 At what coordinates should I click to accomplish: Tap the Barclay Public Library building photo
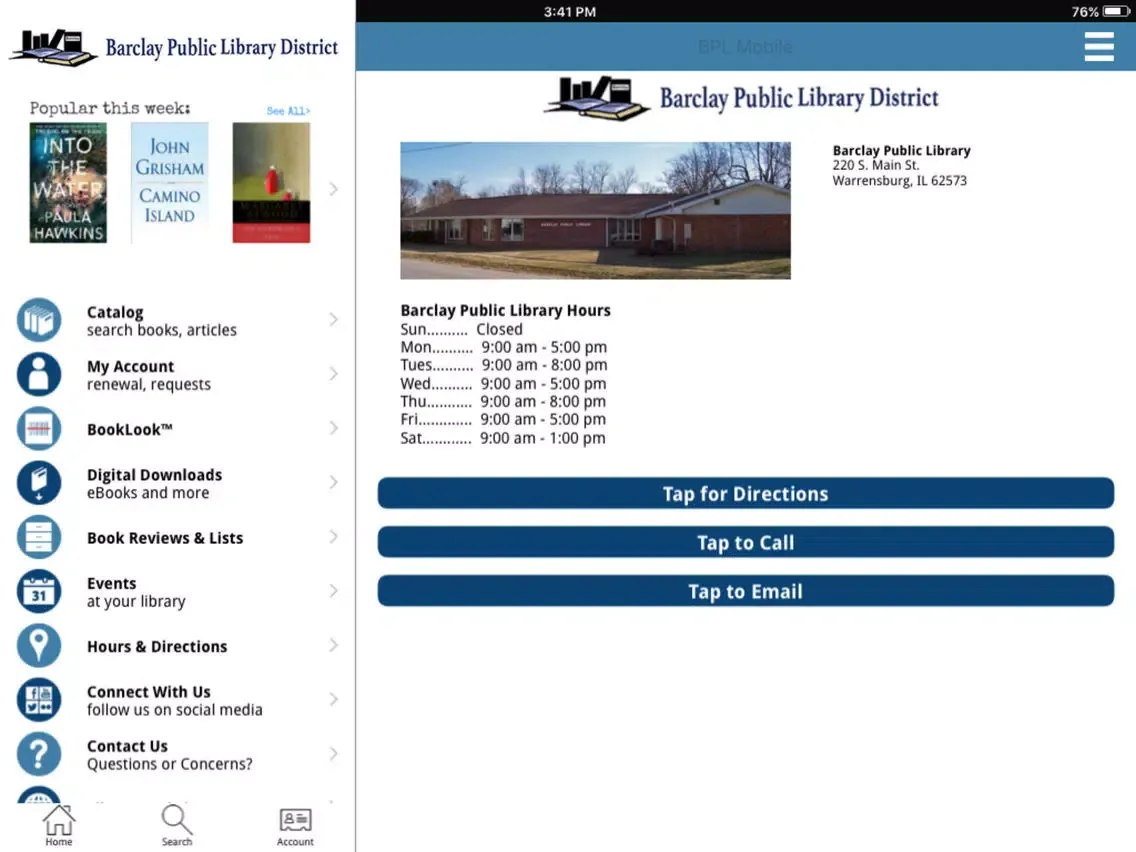click(596, 210)
